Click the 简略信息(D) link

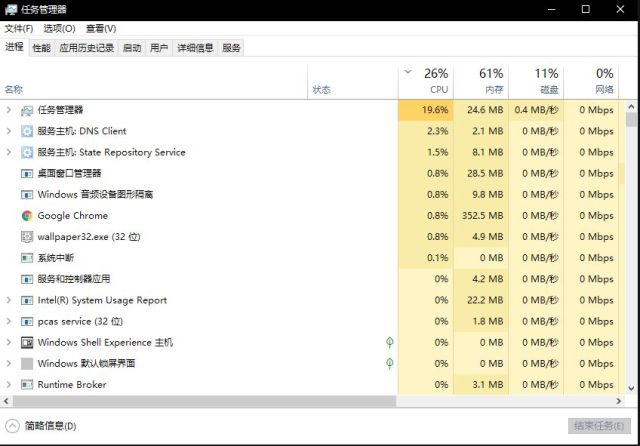(x=51, y=426)
